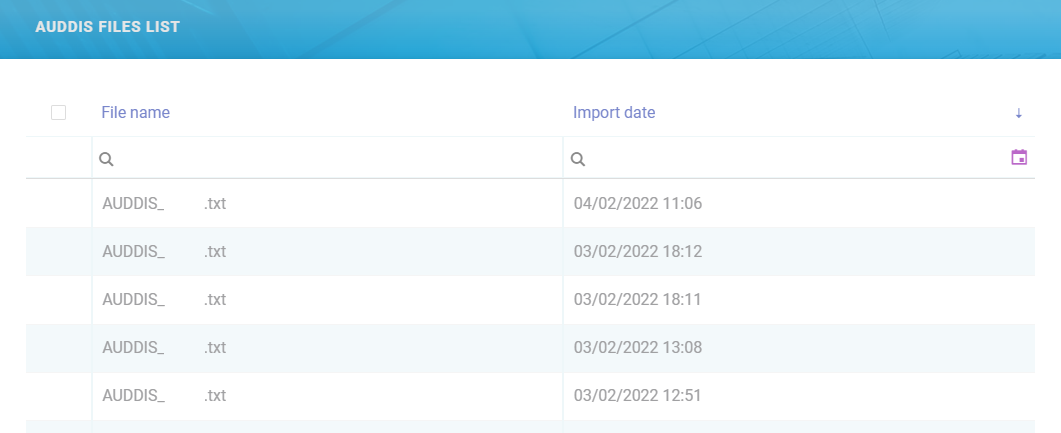Open the AUDDIS file imported 03/02/2022 18:12

pos(164,252)
